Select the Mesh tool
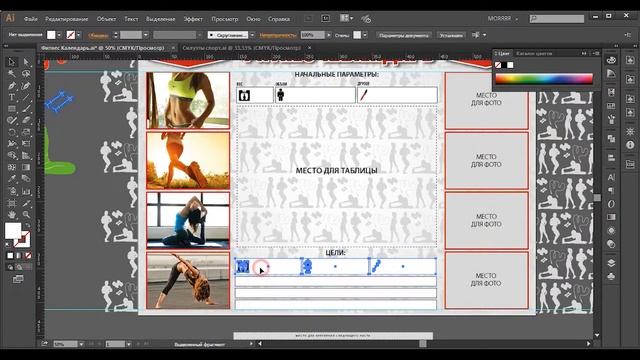 pos(11,167)
